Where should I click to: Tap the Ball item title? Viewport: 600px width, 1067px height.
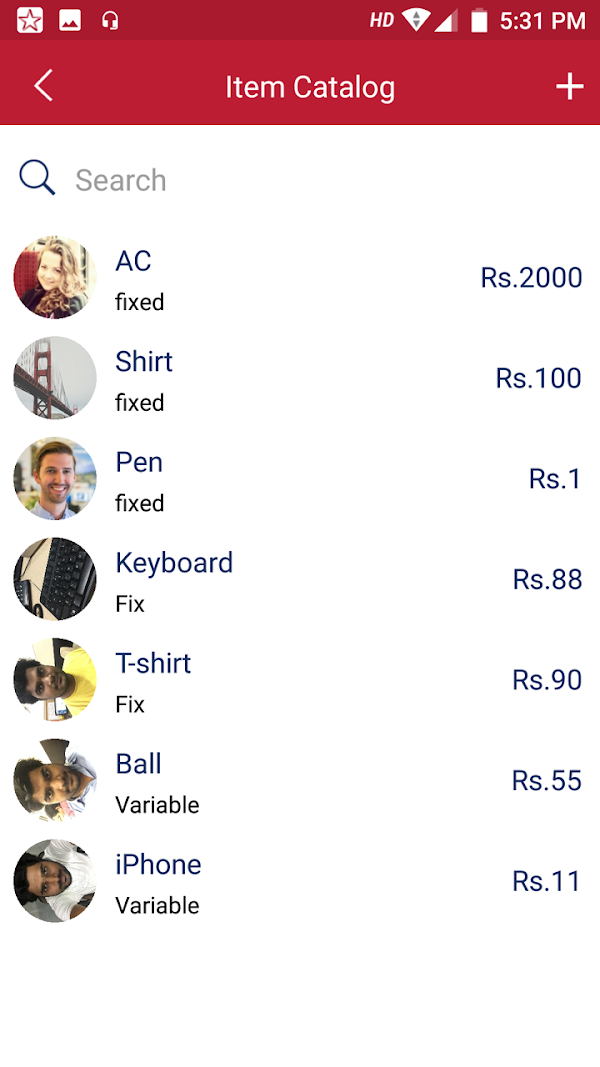pos(138,764)
